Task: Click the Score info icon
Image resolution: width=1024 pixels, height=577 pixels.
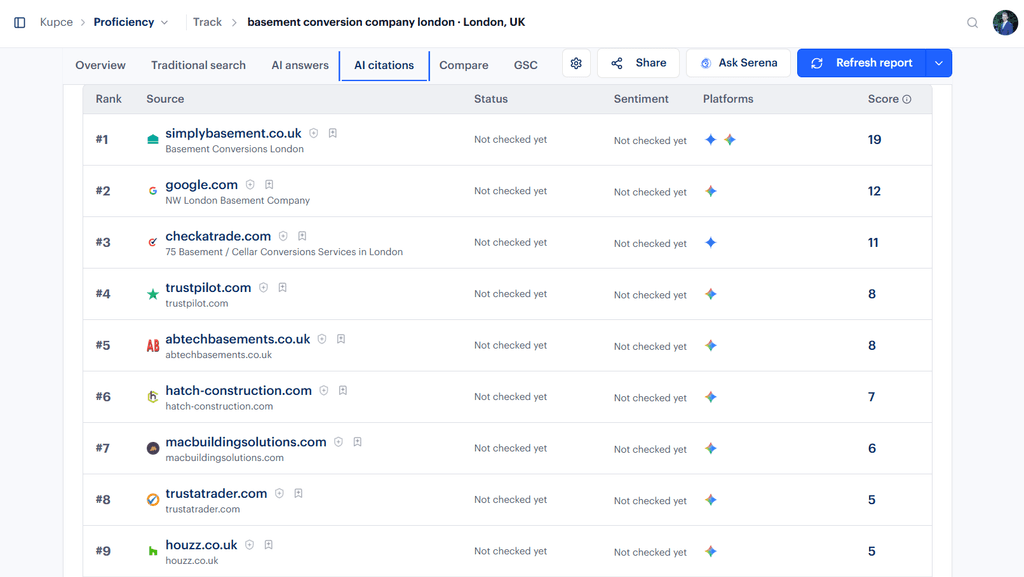Action: click(906, 99)
